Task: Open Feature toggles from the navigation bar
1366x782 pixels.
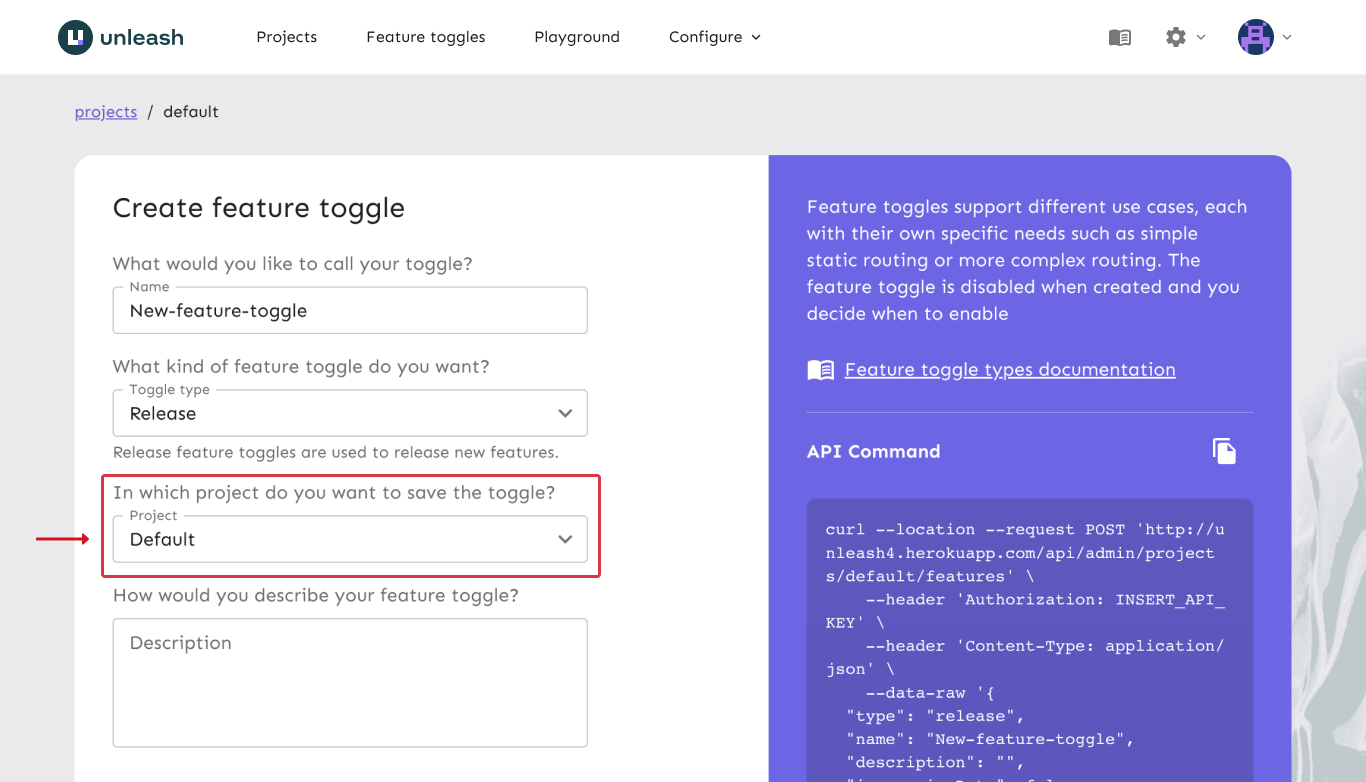Action: click(425, 37)
